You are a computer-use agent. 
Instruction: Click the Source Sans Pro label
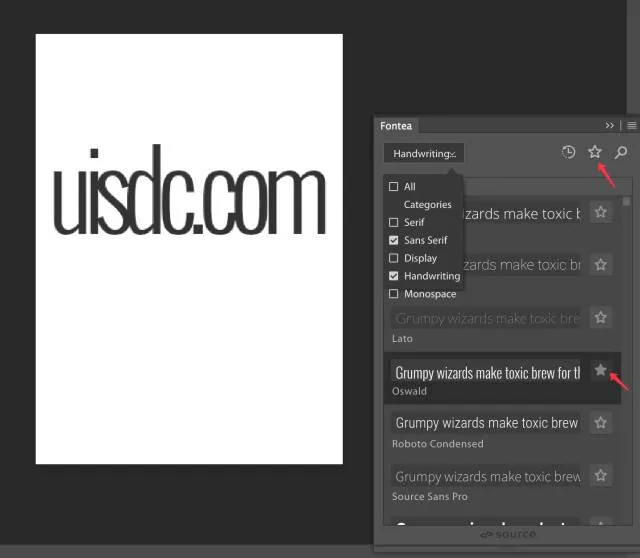430,497
